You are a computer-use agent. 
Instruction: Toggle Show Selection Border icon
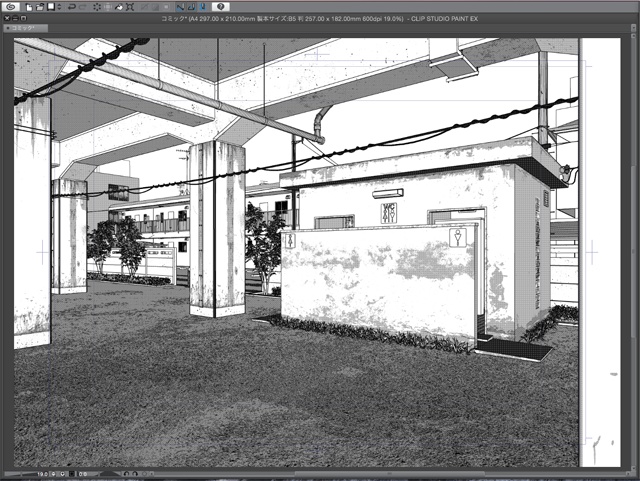pos(166,7)
